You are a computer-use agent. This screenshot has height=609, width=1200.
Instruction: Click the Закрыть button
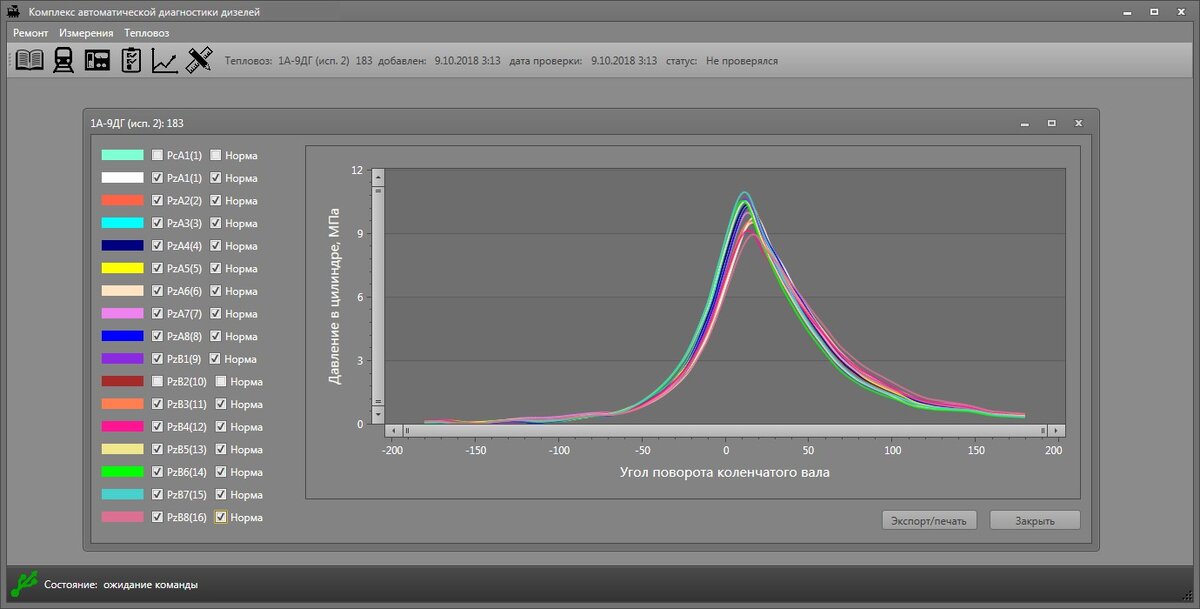coord(1035,520)
